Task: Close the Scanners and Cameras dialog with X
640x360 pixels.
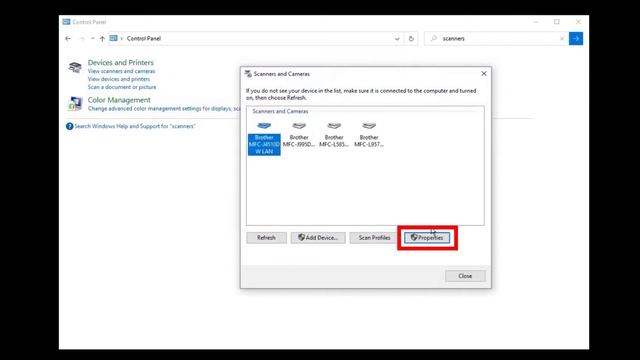Action: pyautogui.click(x=484, y=73)
